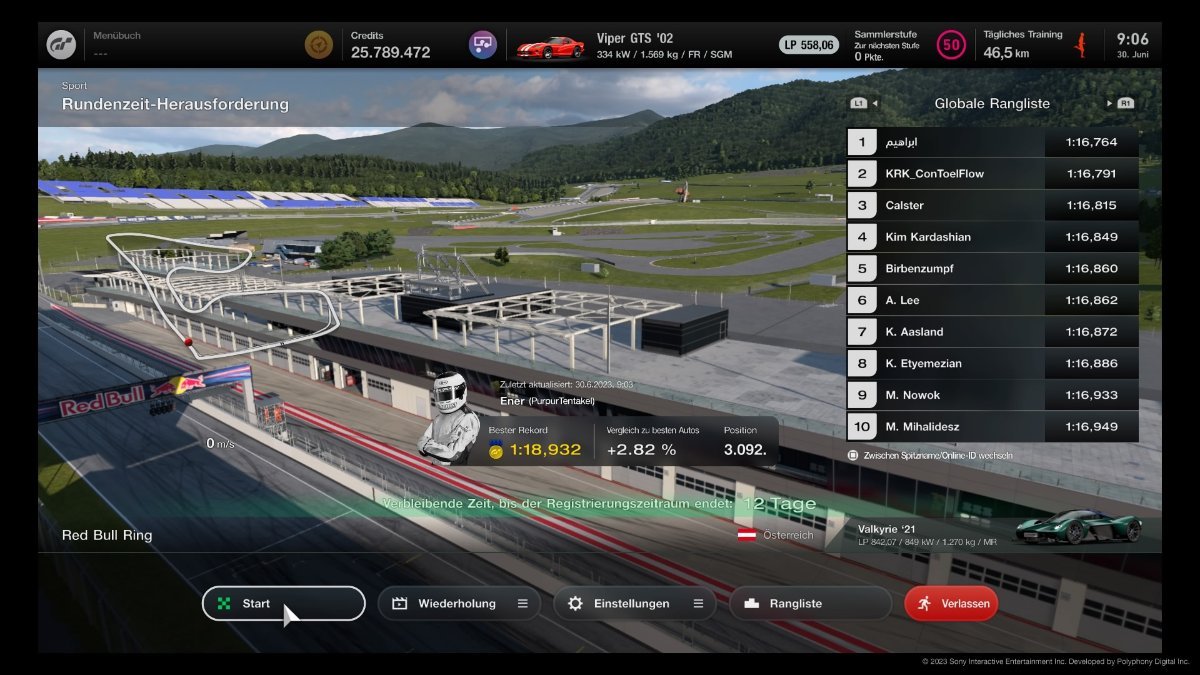
Task: Click the Rangliste podium icon
Action: [x=752, y=604]
